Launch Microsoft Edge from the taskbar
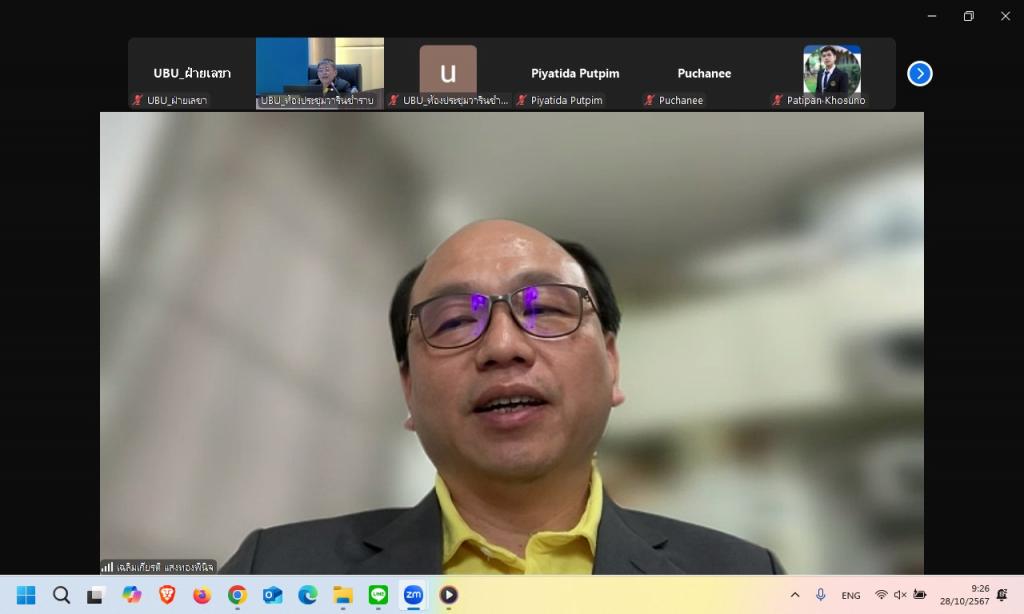Screen dimensions: 1024x614 point(308,595)
